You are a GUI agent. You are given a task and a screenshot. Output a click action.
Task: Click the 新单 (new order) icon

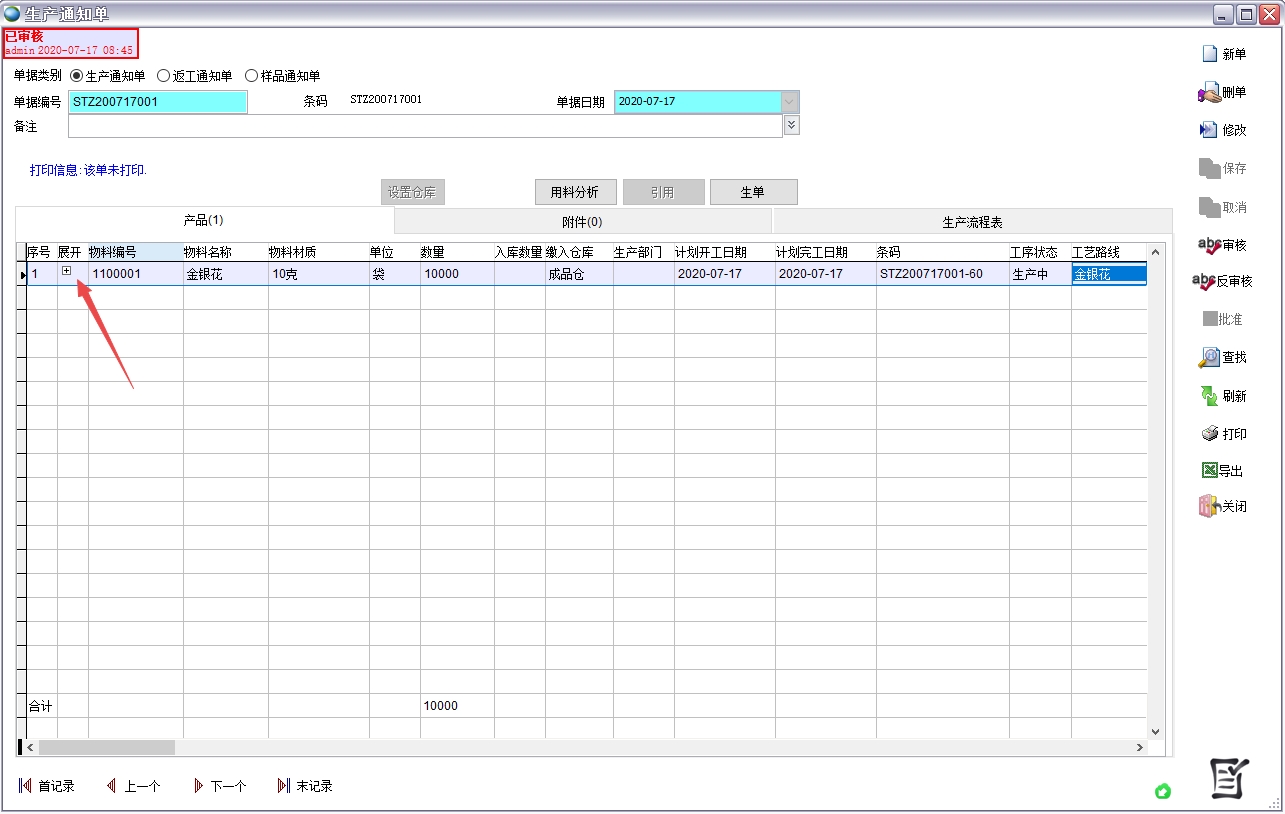[1210, 54]
